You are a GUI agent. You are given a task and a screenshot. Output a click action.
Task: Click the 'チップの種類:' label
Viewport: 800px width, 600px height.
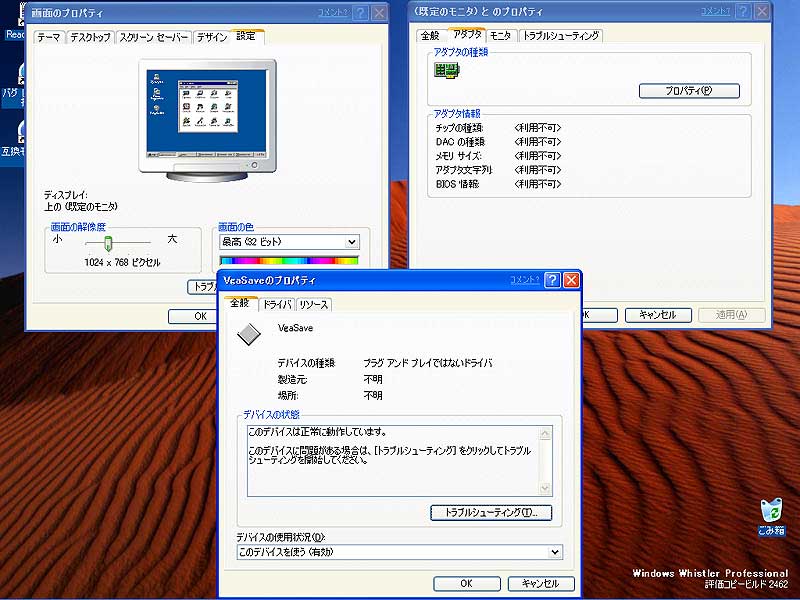[x=460, y=128]
